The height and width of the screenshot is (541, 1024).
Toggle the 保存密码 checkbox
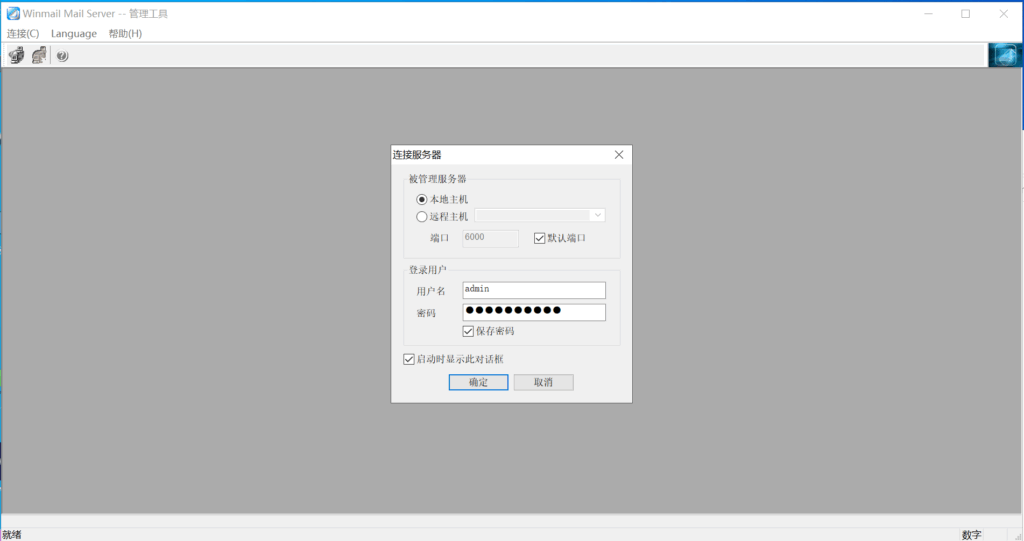(x=468, y=331)
